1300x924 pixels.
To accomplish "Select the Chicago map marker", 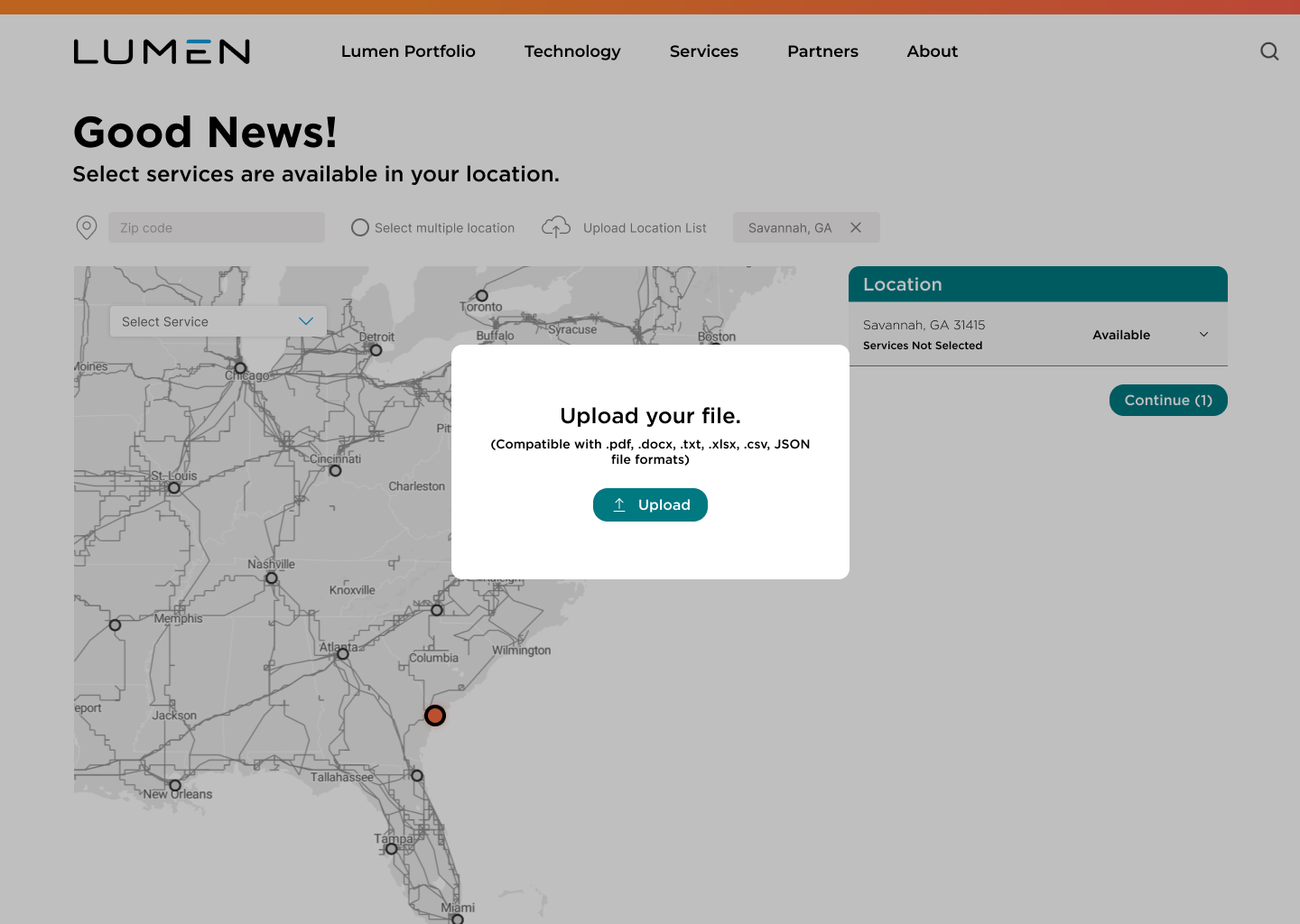I will pyautogui.click(x=240, y=368).
